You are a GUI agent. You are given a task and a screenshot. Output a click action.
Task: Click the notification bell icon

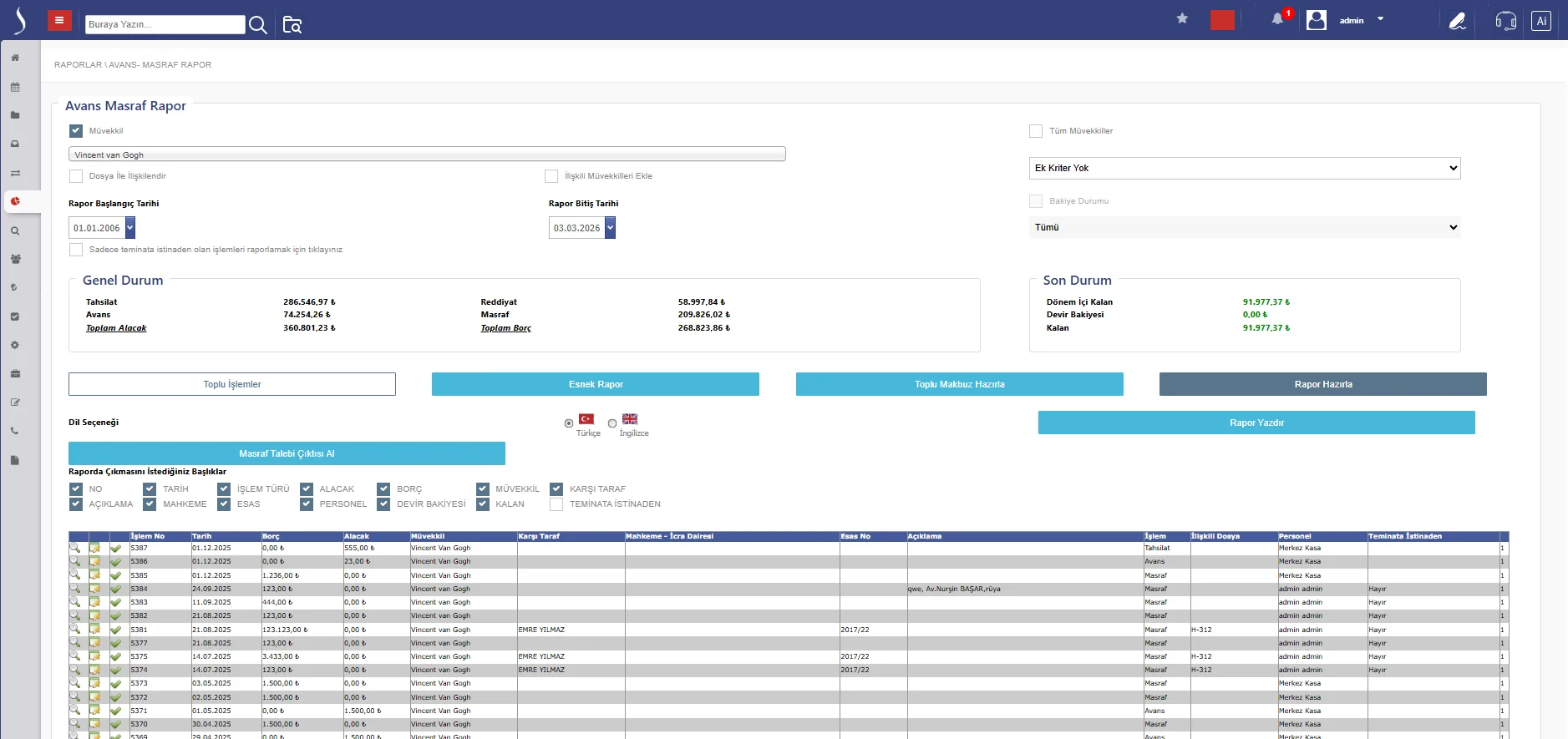1277,19
